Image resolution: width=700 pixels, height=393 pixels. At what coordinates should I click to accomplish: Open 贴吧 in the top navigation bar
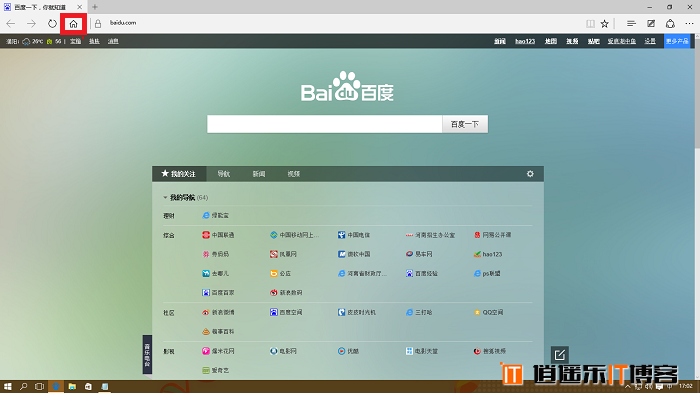coord(593,41)
